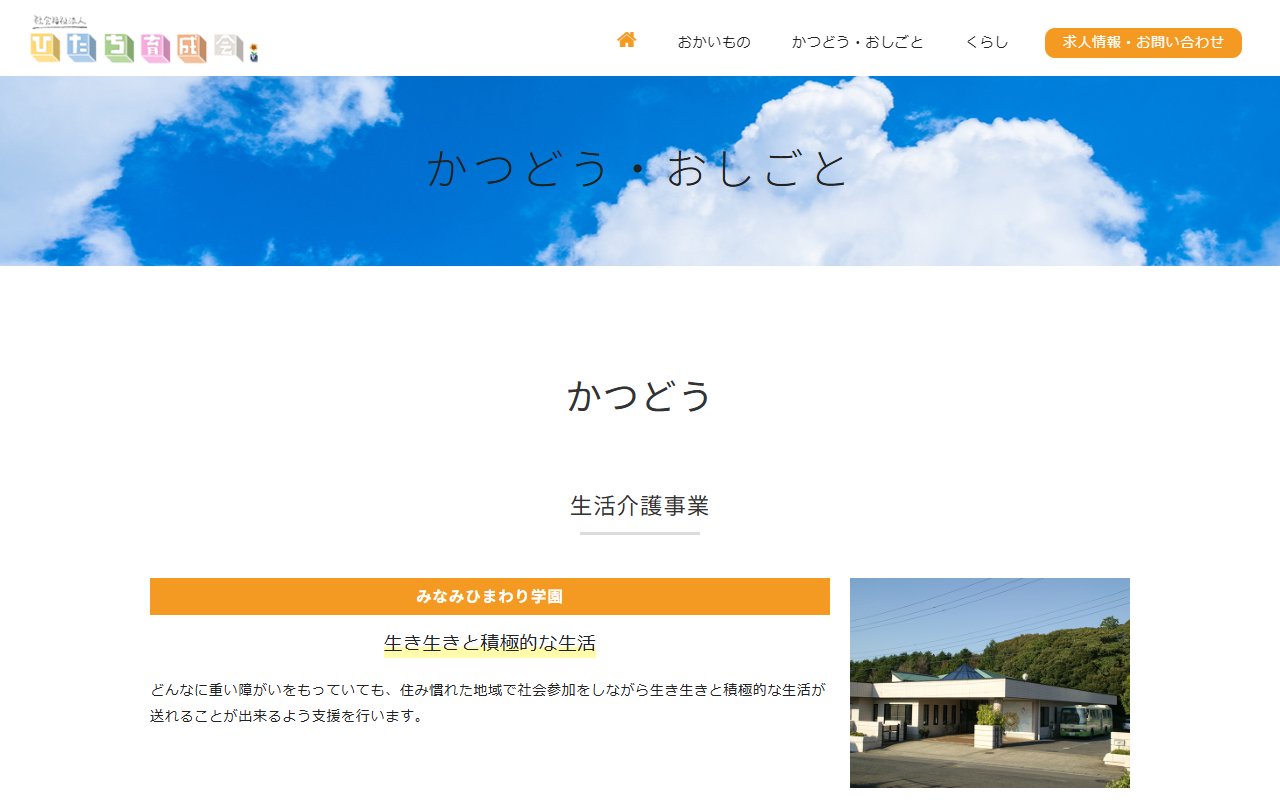Viewport: 1280px width, 800px height.
Task: Open the かつどう・おしごと menu item
Action: click(x=858, y=42)
